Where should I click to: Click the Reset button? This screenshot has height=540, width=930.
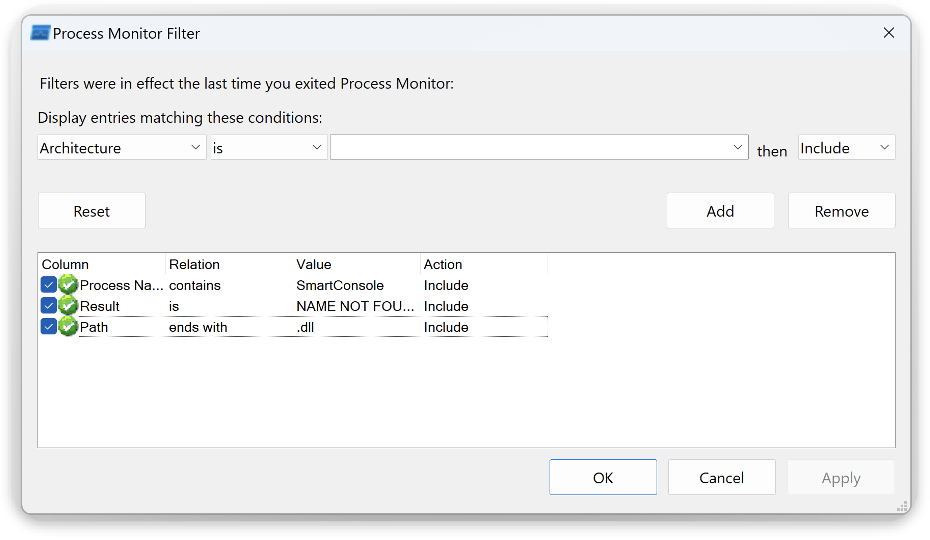[x=92, y=211]
